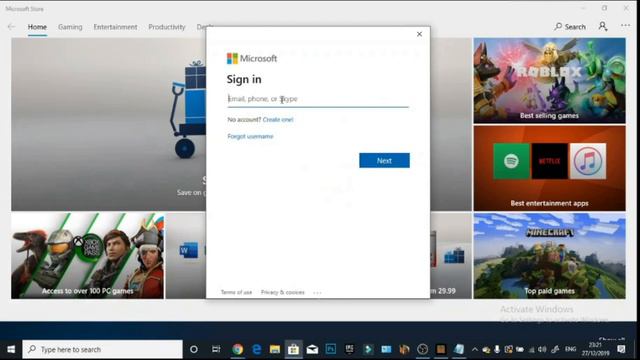Click the network tray icon
This screenshot has height=360, width=640.
click(x=531, y=350)
